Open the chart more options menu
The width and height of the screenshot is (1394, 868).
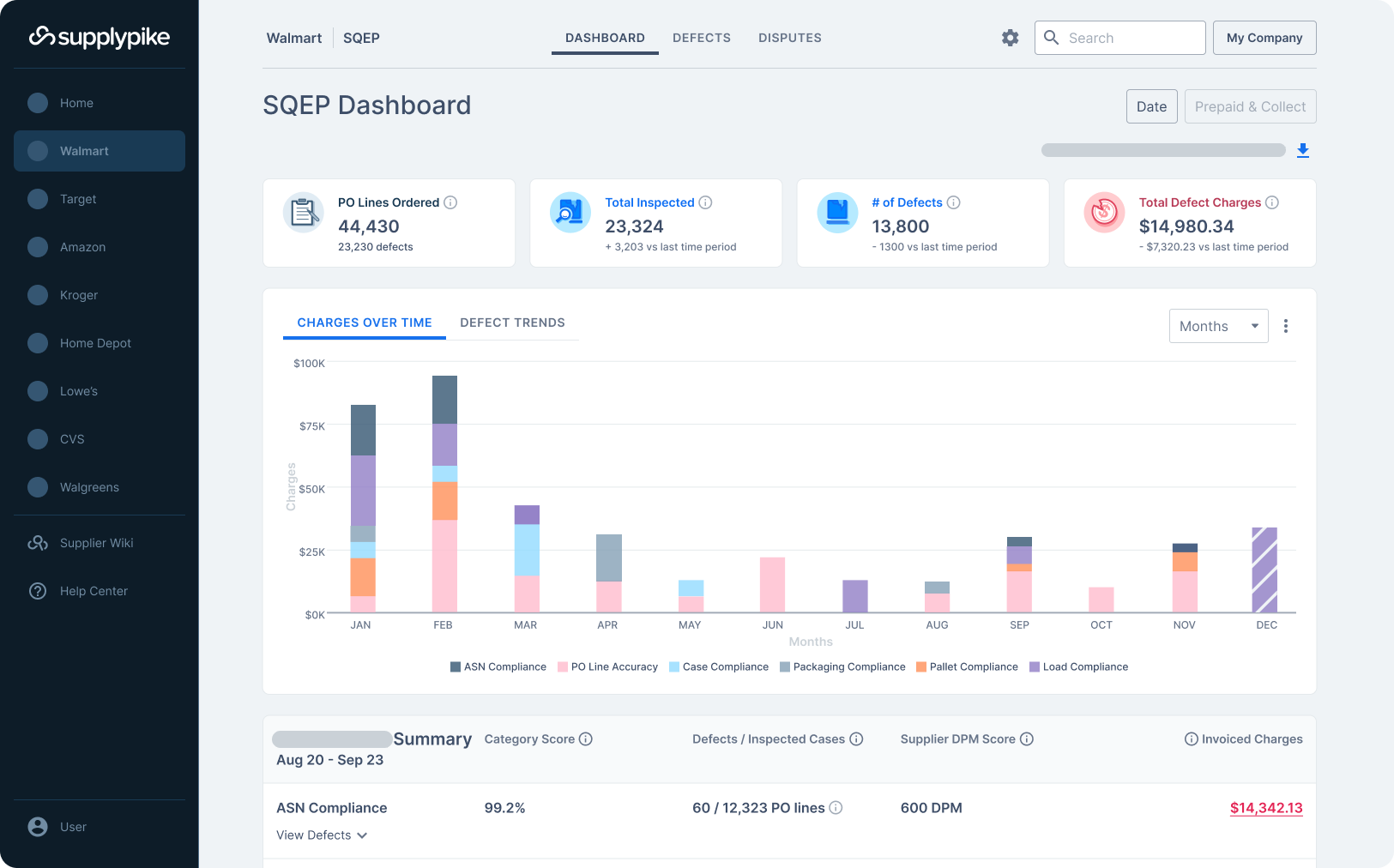(x=1285, y=326)
